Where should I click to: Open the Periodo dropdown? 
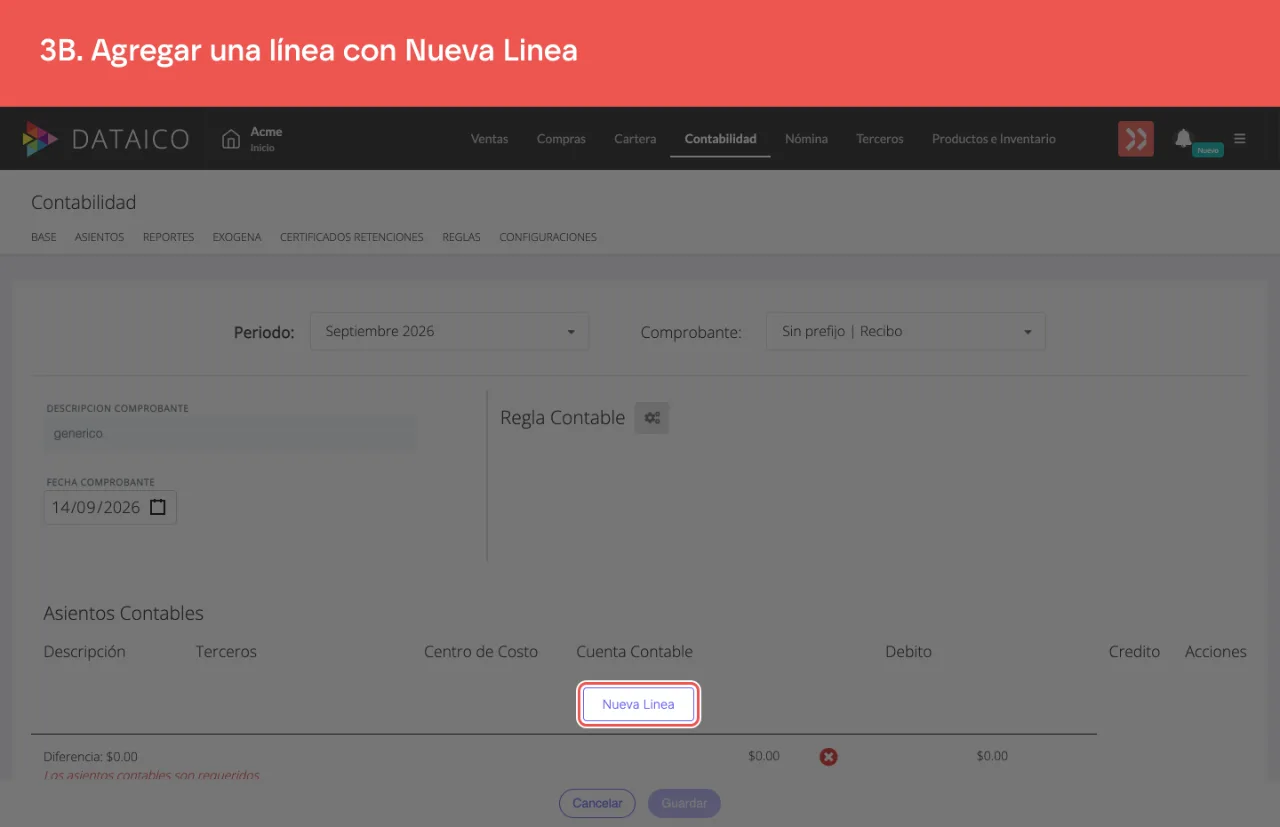[x=450, y=331]
